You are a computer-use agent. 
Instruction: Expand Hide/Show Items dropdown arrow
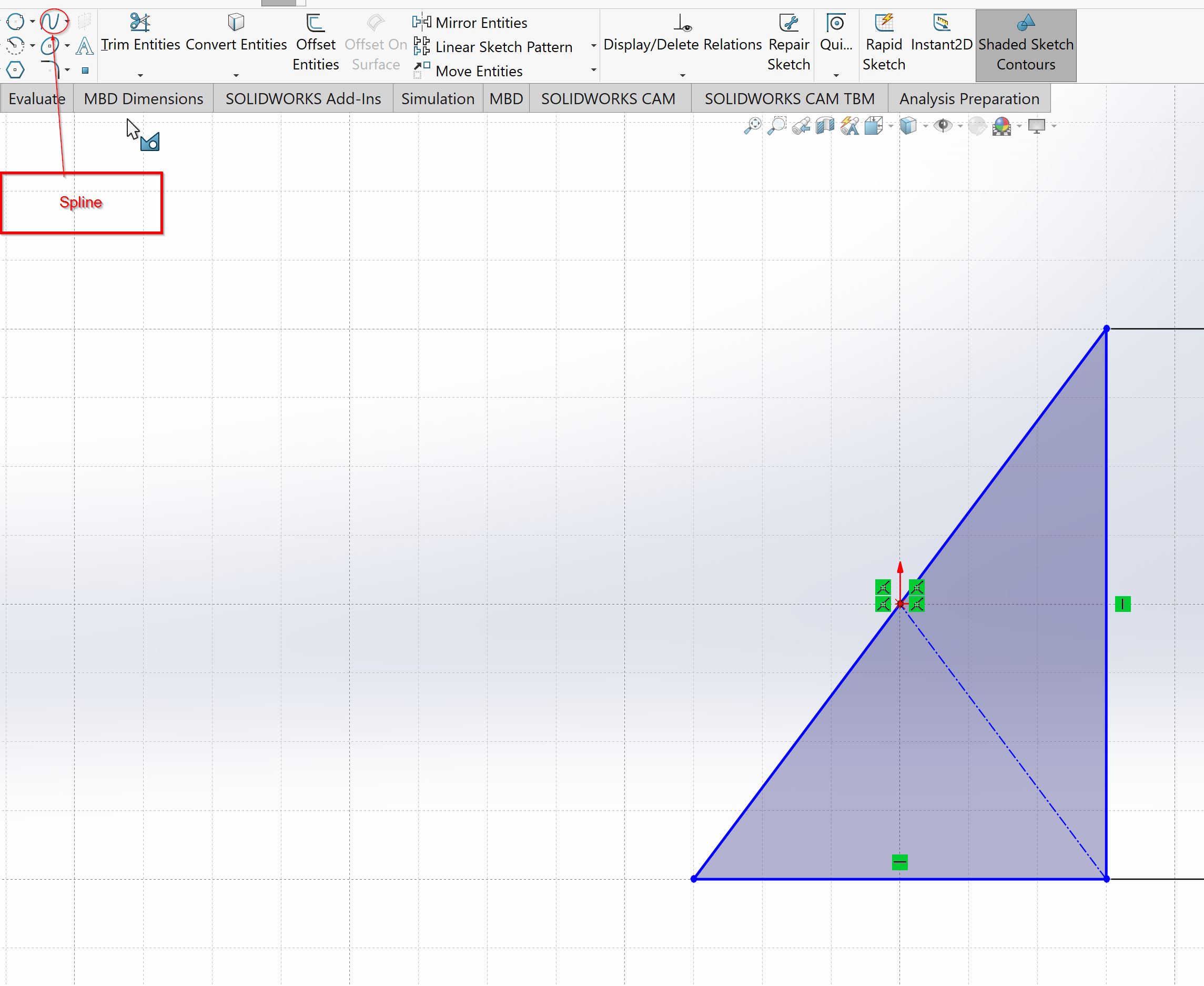(960, 126)
